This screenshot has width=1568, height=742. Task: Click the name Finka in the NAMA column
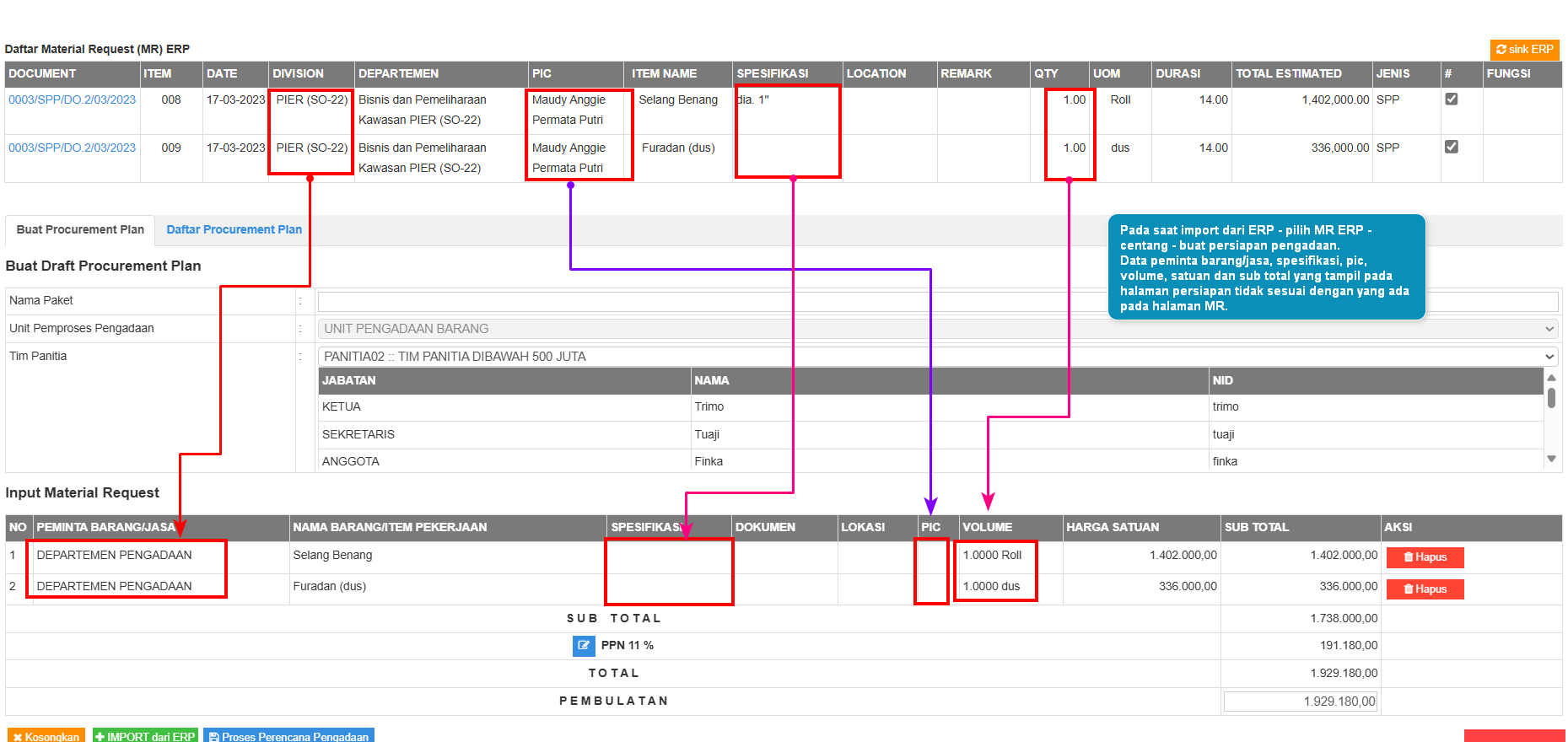pos(709,462)
